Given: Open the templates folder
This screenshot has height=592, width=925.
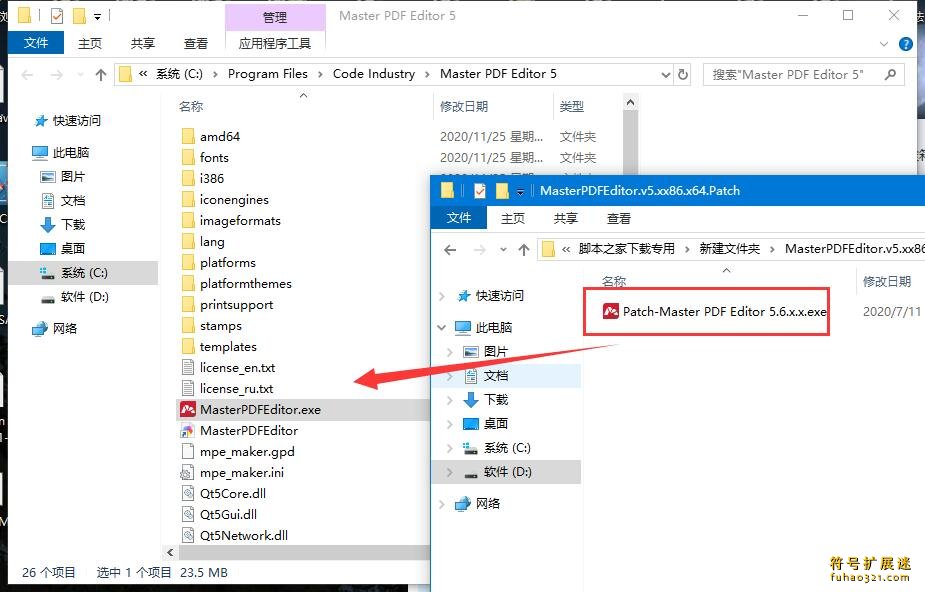Looking at the screenshot, I should point(231,346).
